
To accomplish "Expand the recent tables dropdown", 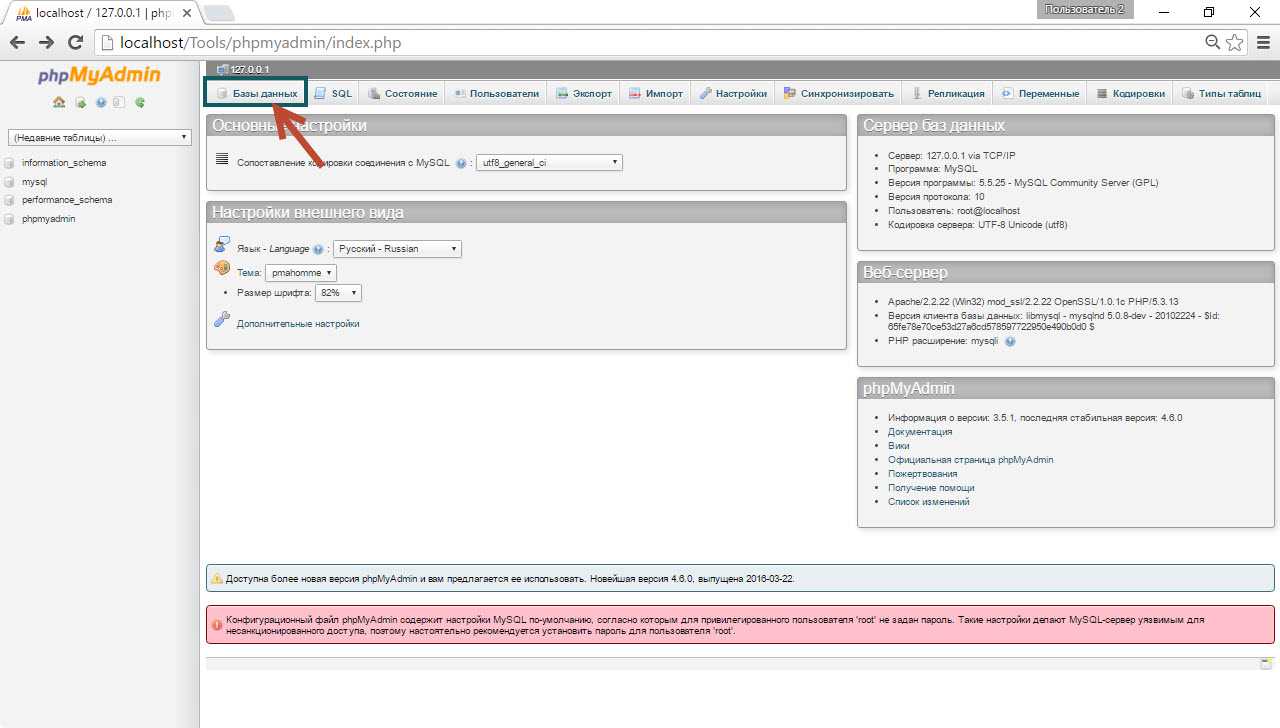I will (x=99, y=137).
